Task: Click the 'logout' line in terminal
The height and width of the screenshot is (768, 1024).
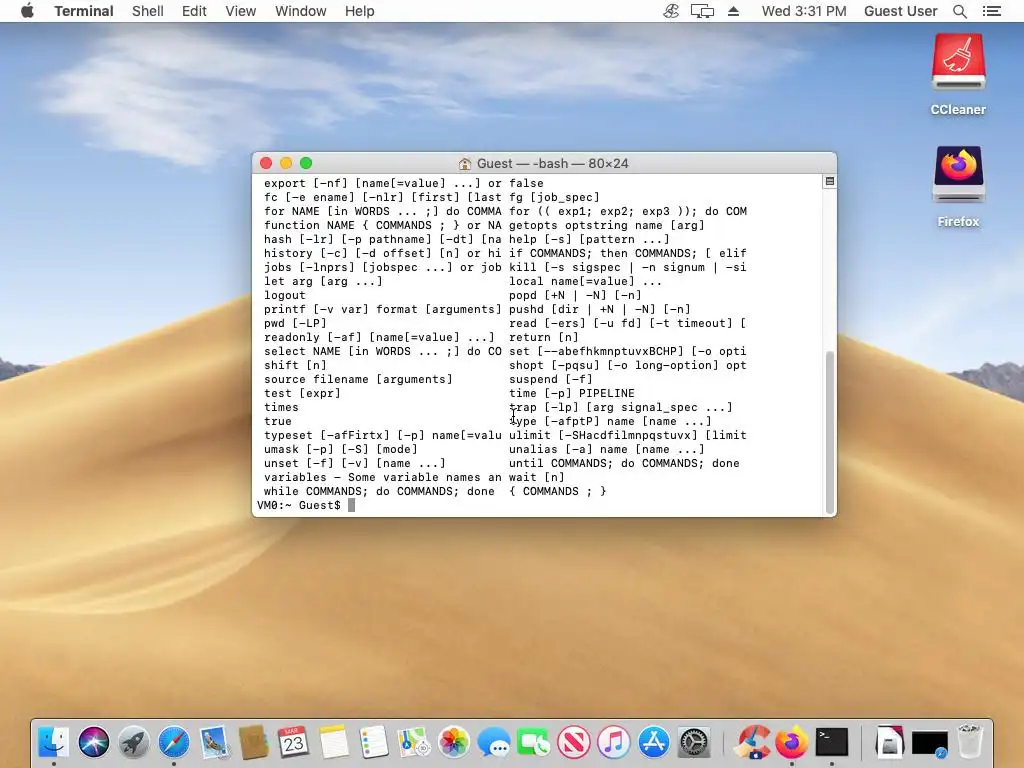Action: coord(285,295)
